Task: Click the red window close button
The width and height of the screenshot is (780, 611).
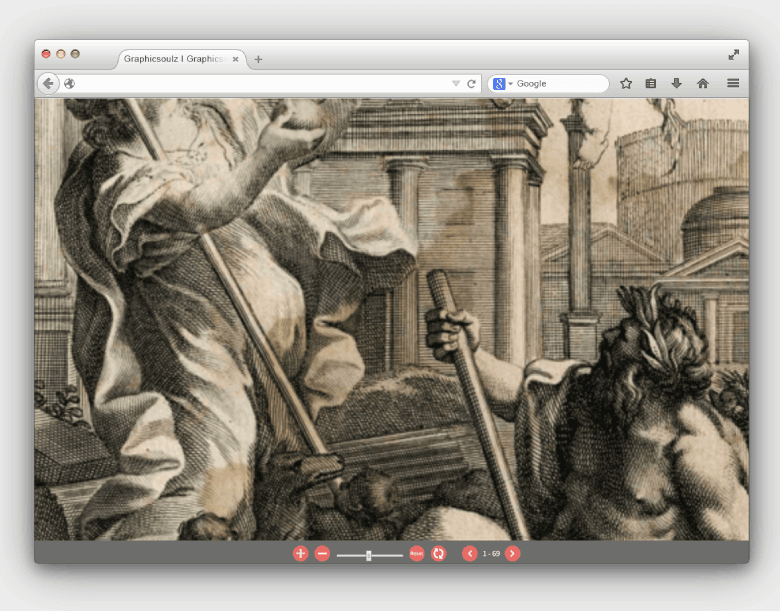Action: (x=46, y=54)
